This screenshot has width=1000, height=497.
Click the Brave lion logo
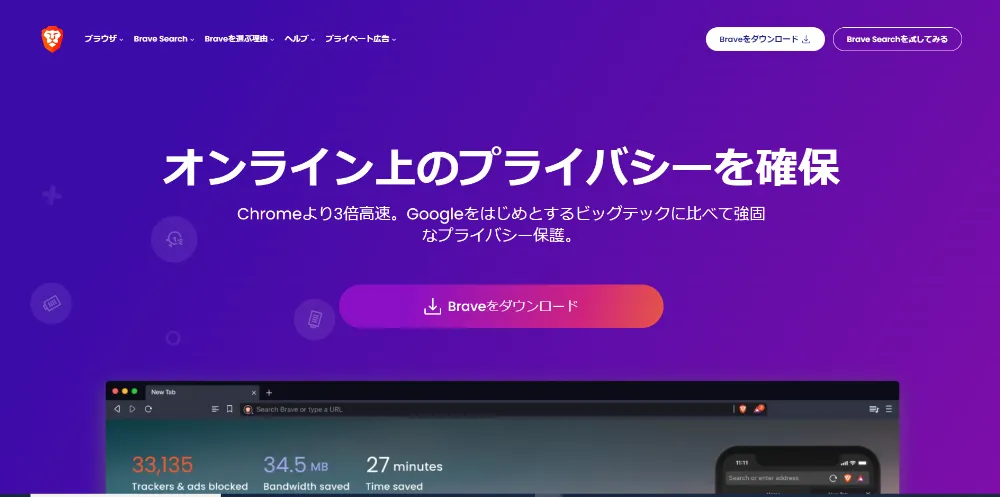tap(52, 39)
